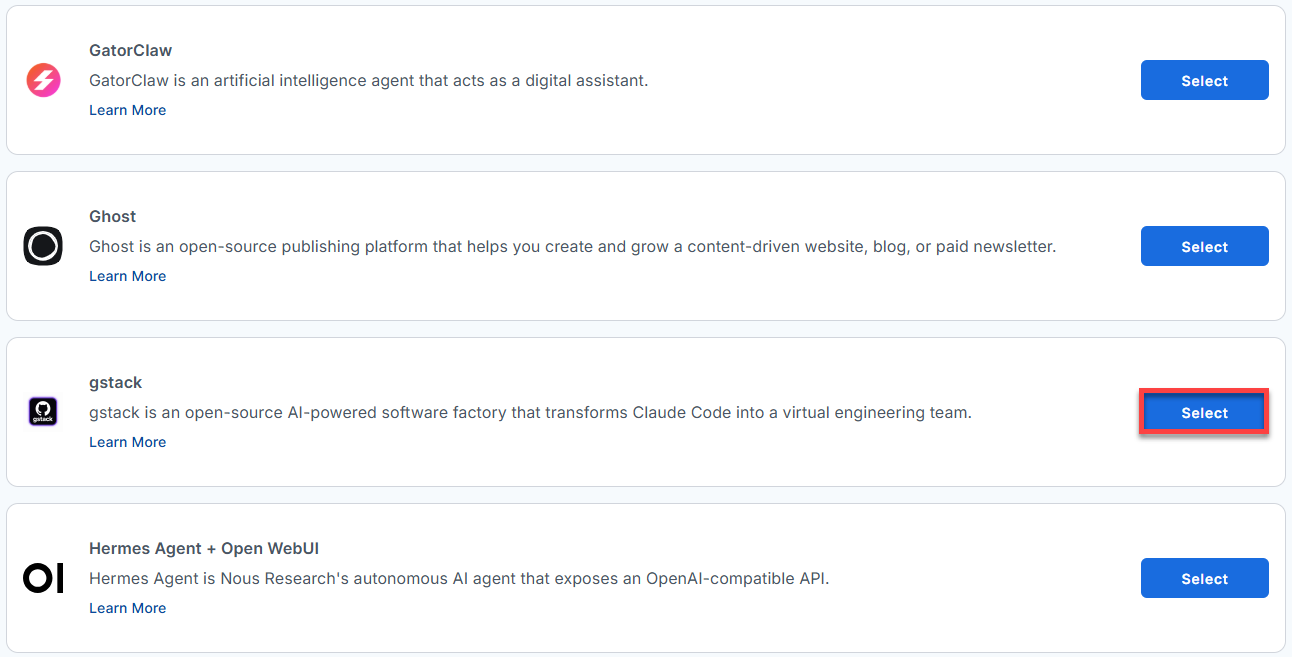Click the GatorClaw lightning bolt logo
Screen dimensions: 1292x657
coord(43,80)
